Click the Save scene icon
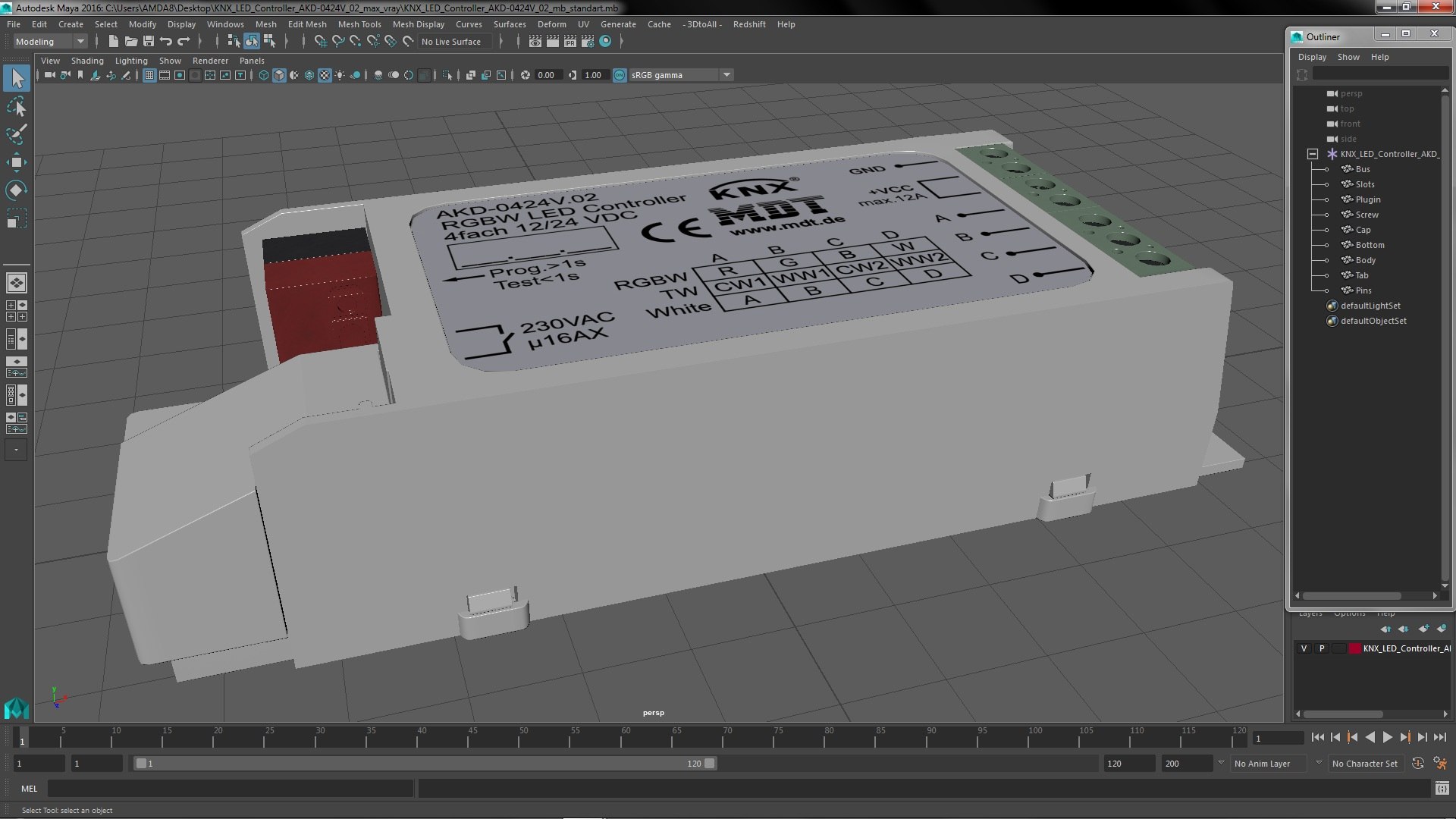This screenshot has width=1456, height=819. coord(149,42)
